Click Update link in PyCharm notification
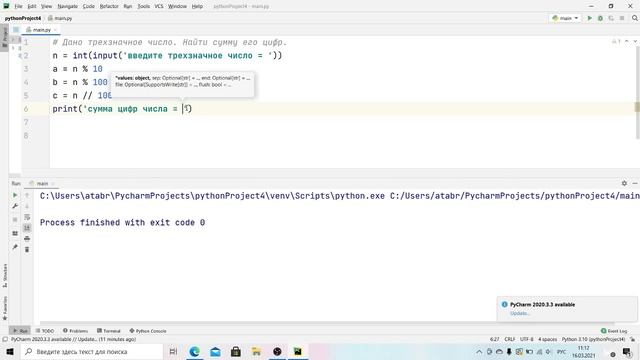 (x=520, y=313)
